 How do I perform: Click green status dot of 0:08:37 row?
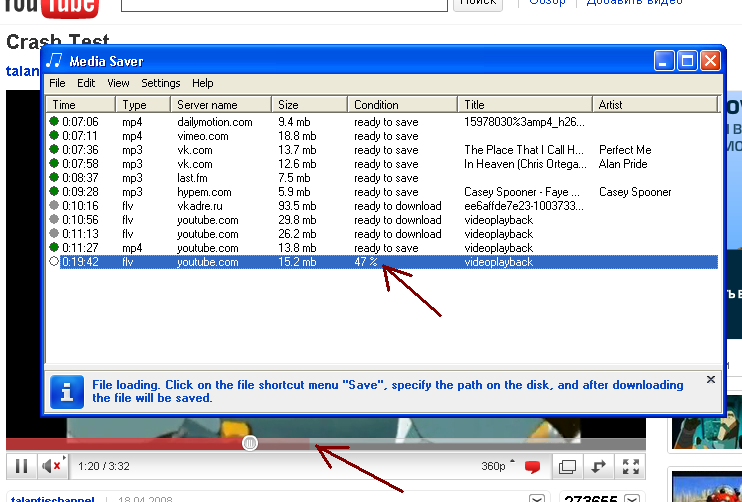[x=54, y=177]
